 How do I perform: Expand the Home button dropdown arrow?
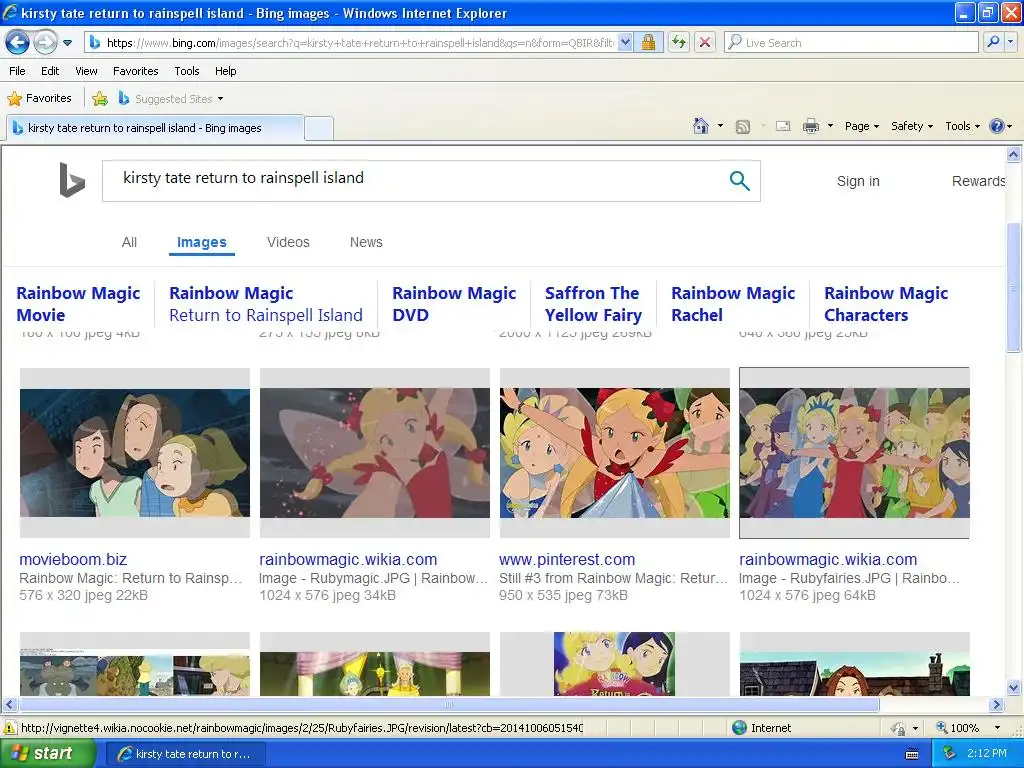720,126
